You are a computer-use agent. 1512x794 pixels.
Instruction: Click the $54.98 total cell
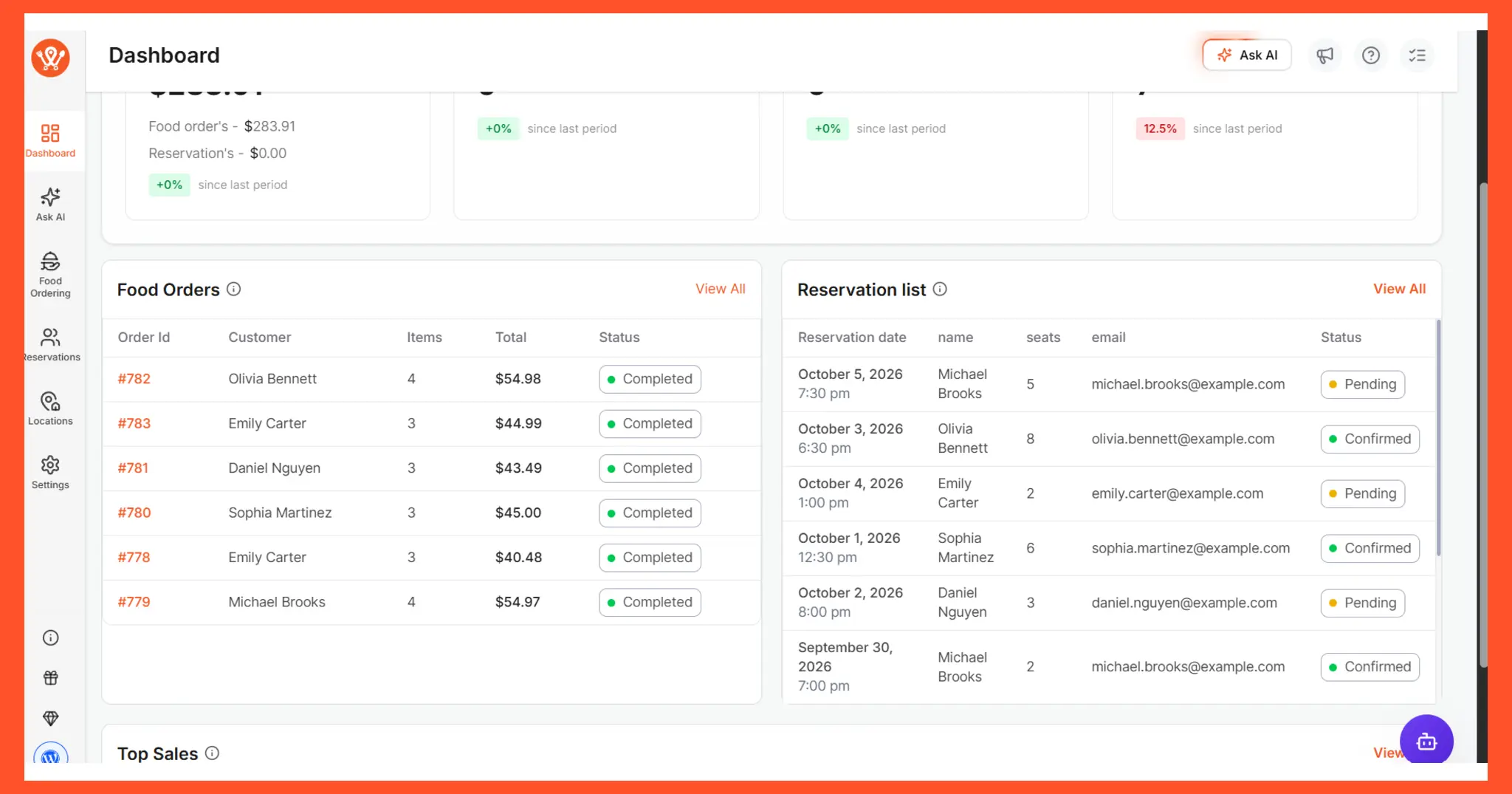518,379
